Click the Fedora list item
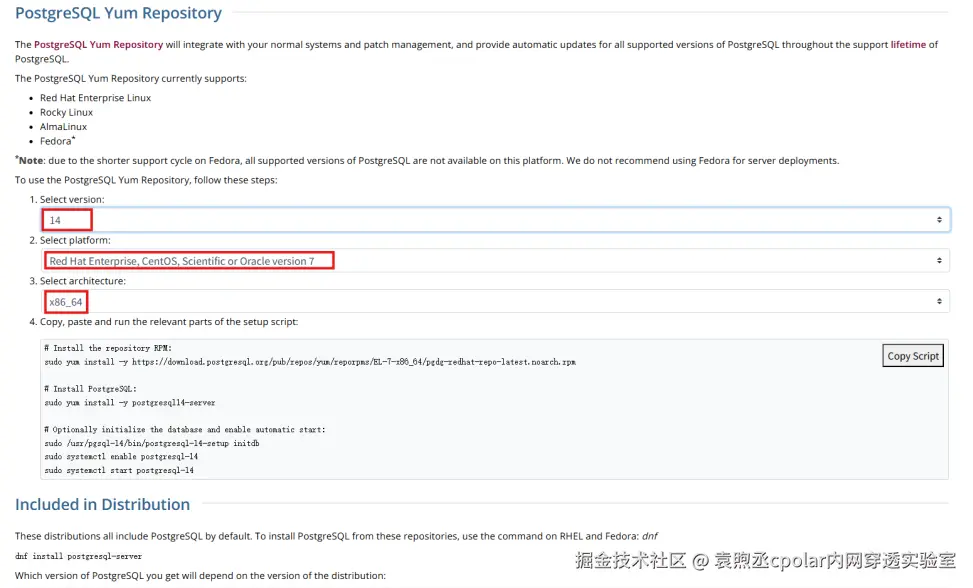Viewport: 973px width, 588px height. (x=57, y=141)
